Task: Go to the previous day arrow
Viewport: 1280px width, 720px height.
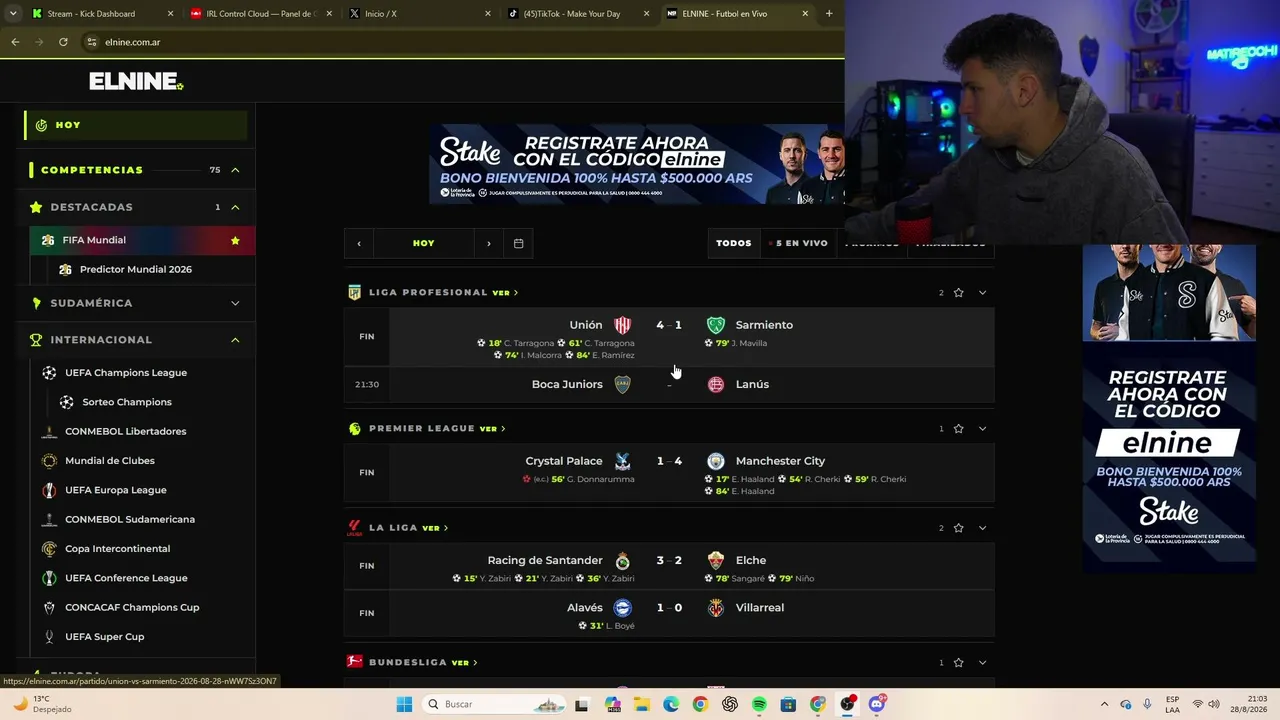Action: pos(359,243)
